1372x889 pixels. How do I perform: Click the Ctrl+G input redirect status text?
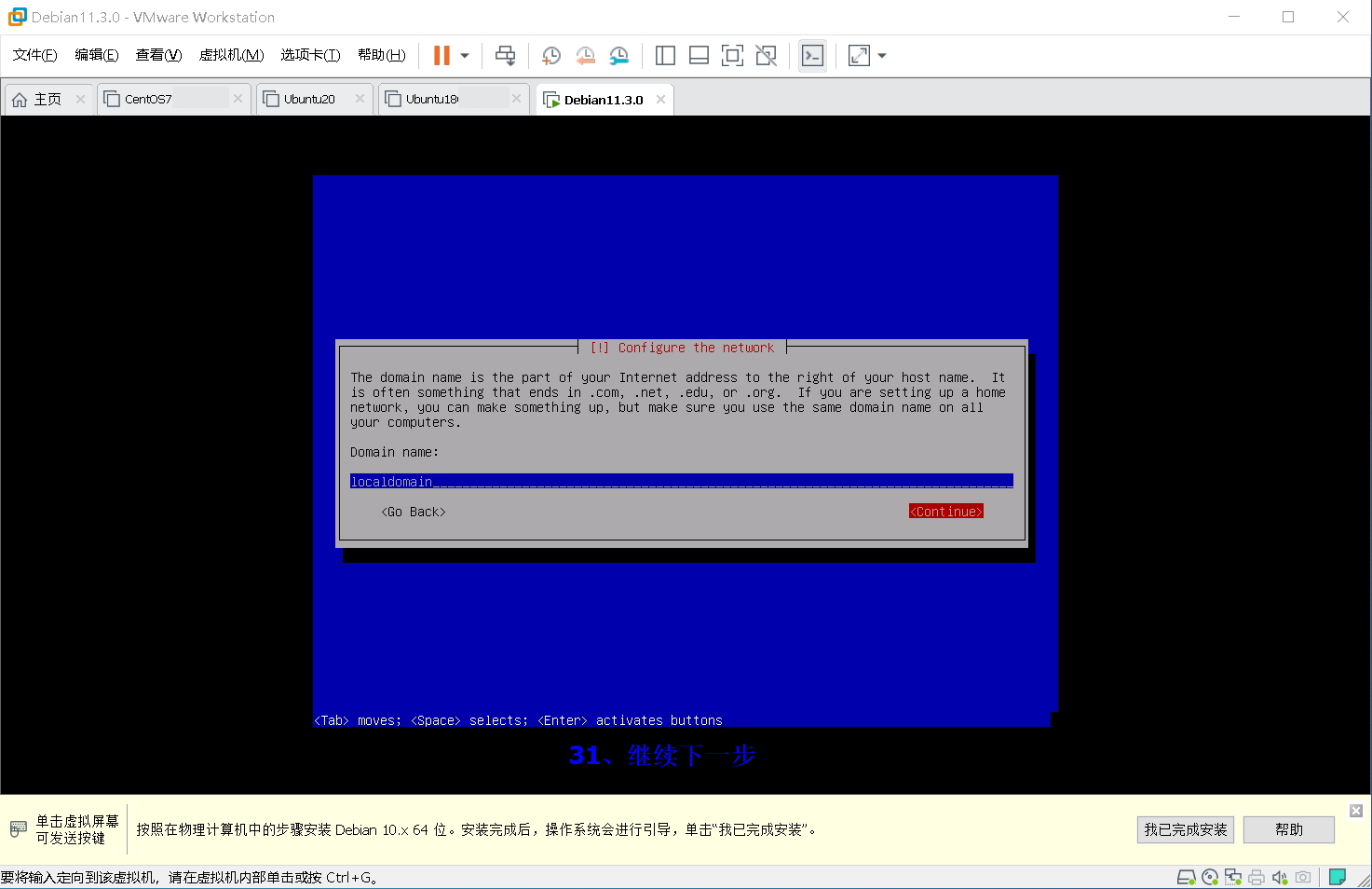(189, 877)
